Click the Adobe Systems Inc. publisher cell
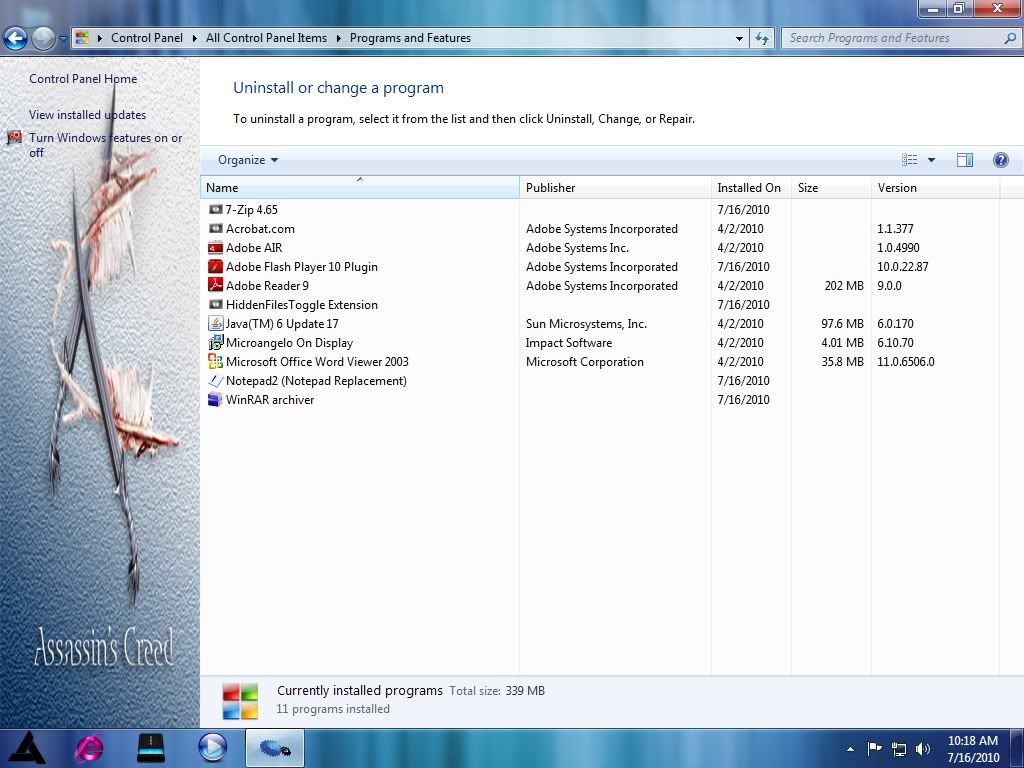The image size is (1024, 768). coord(577,248)
